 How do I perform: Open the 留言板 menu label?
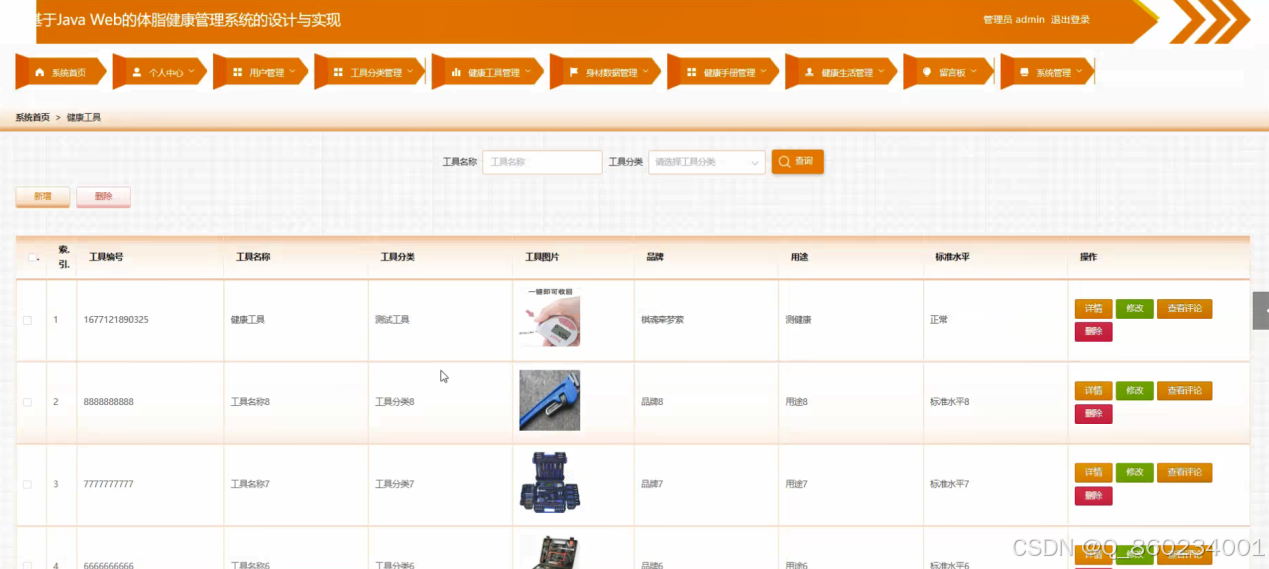point(952,73)
